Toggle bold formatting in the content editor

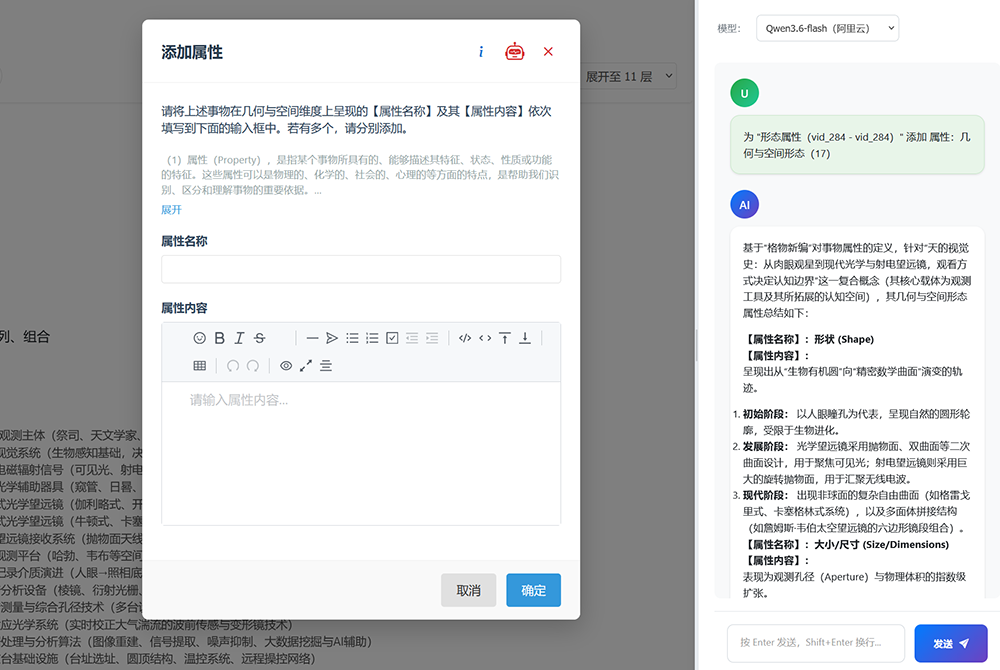(x=219, y=338)
